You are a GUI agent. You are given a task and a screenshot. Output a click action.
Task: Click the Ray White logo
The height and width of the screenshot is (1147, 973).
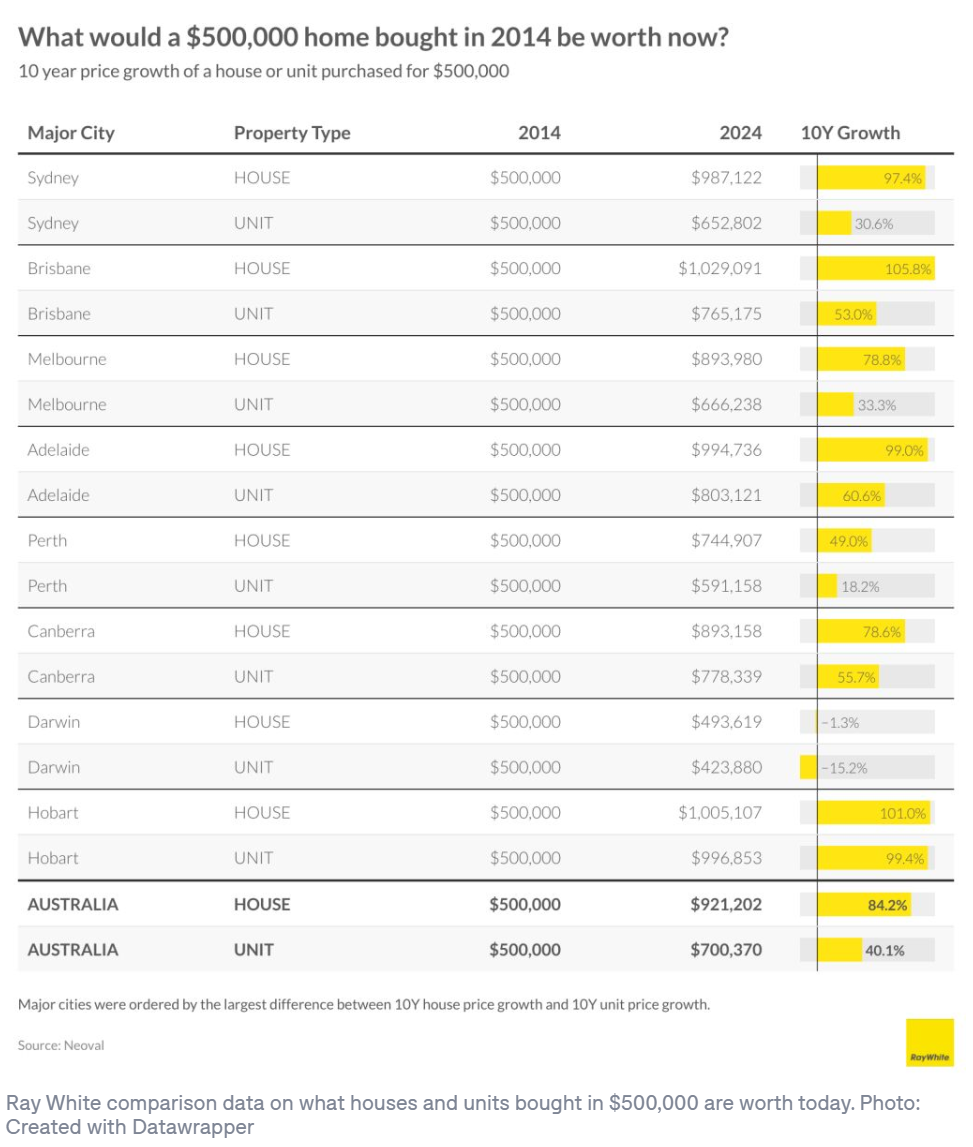coord(929,1042)
